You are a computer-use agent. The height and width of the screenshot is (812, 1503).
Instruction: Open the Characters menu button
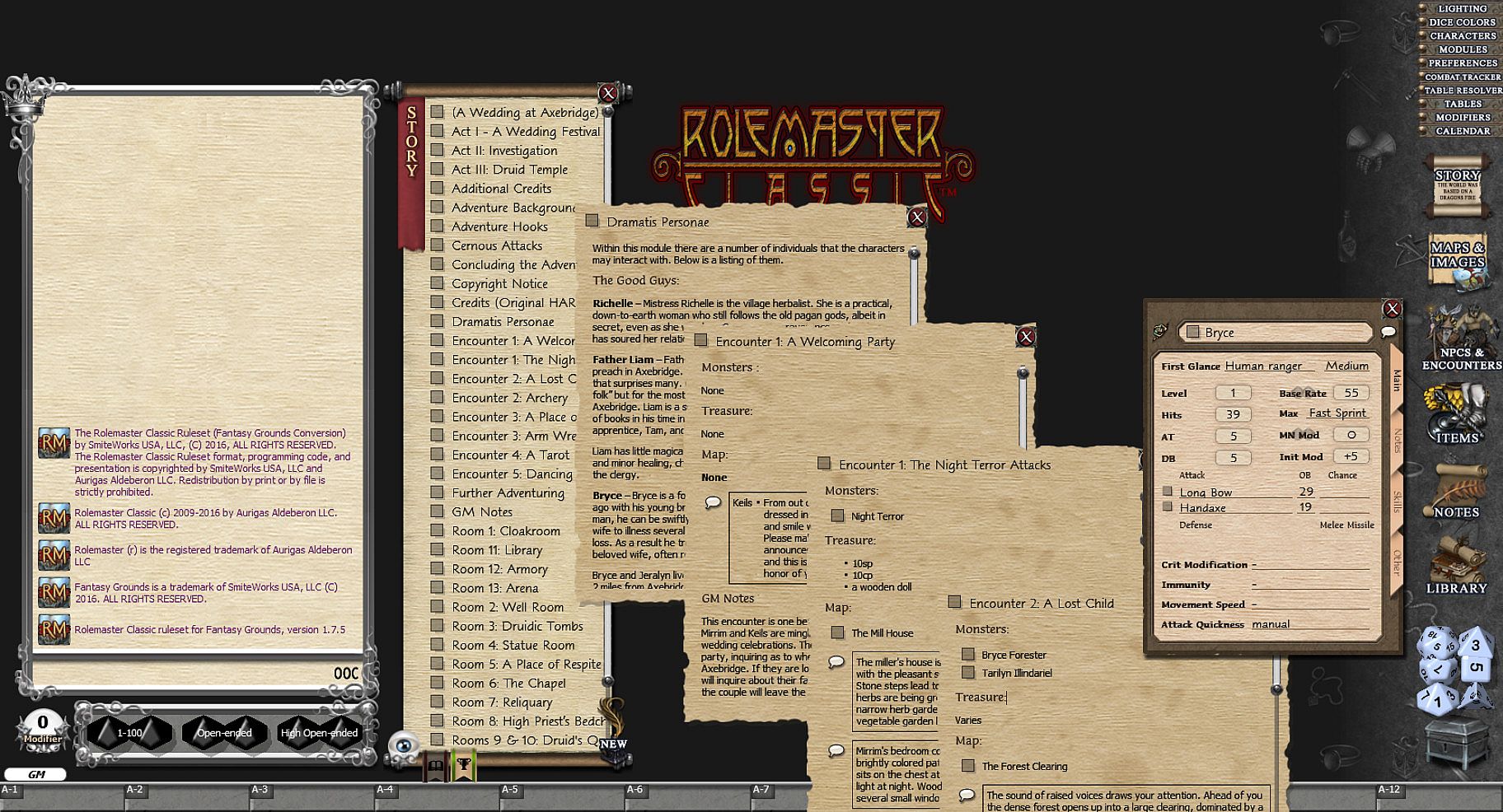pyautogui.click(x=1463, y=35)
